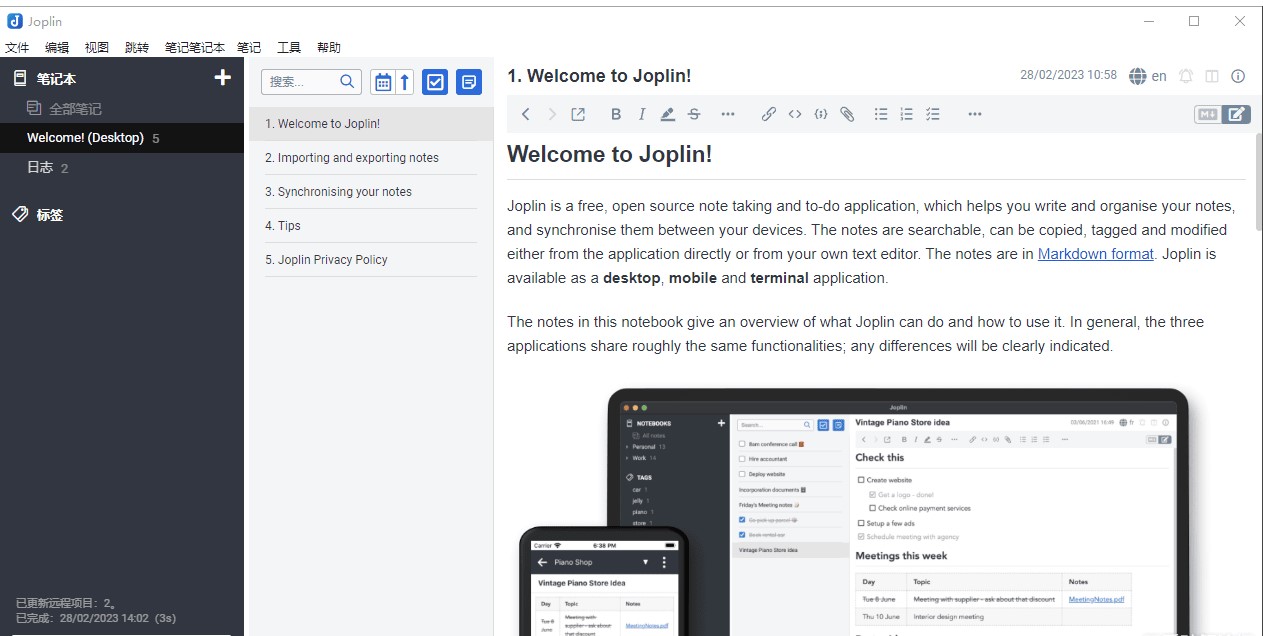The width and height of the screenshot is (1263, 636).
Task: Click the calendar sort-field icon
Action: pyautogui.click(x=383, y=82)
